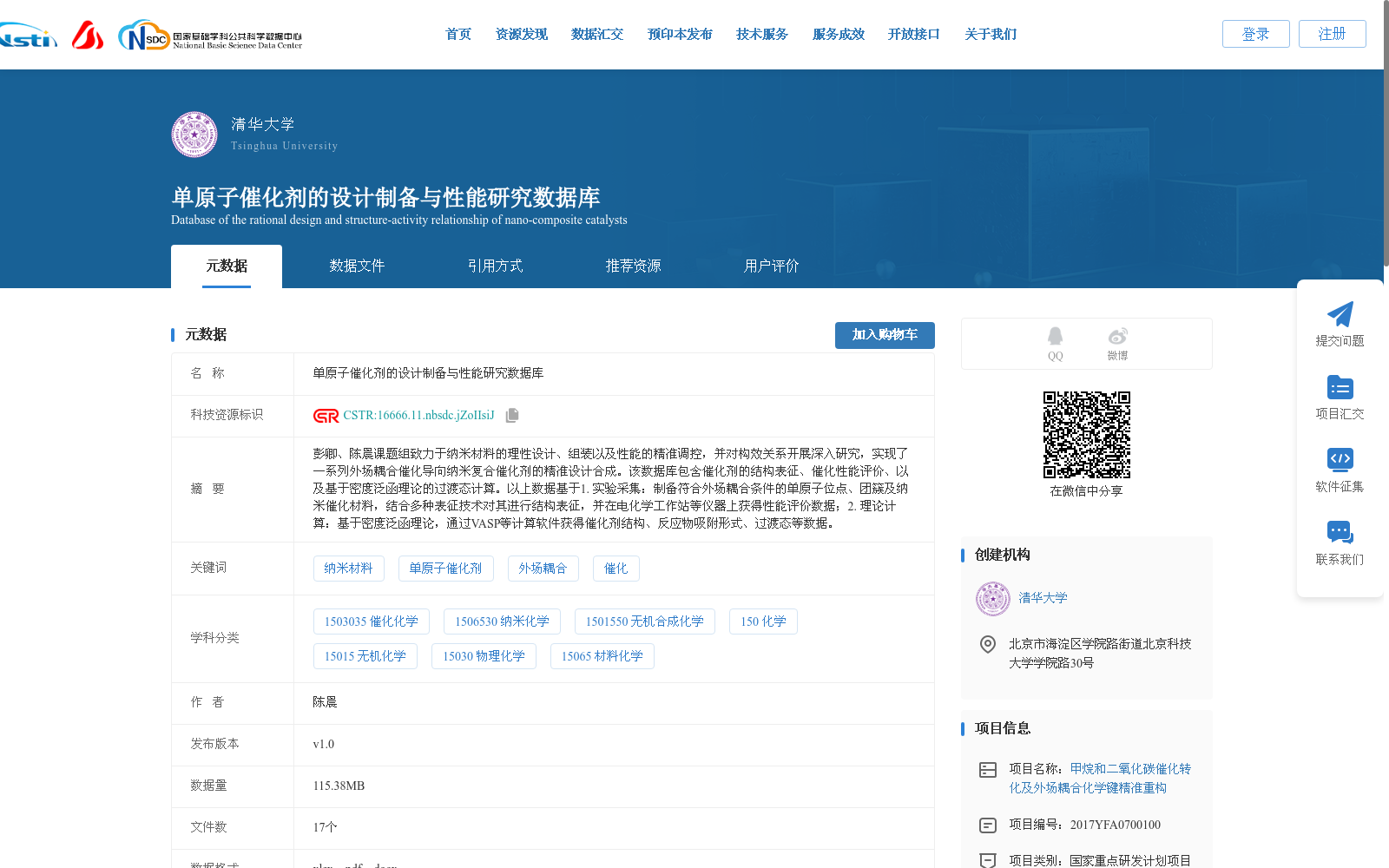1389x868 pixels.
Task: Click the 项目编号 icon
Action: (x=988, y=825)
